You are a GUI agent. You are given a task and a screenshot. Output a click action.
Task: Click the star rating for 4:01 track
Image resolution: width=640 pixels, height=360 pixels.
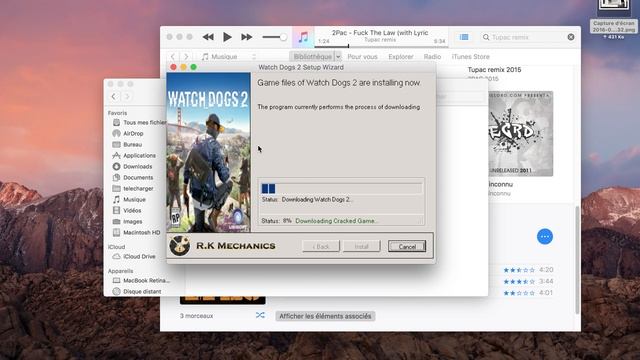click(x=519, y=293)
